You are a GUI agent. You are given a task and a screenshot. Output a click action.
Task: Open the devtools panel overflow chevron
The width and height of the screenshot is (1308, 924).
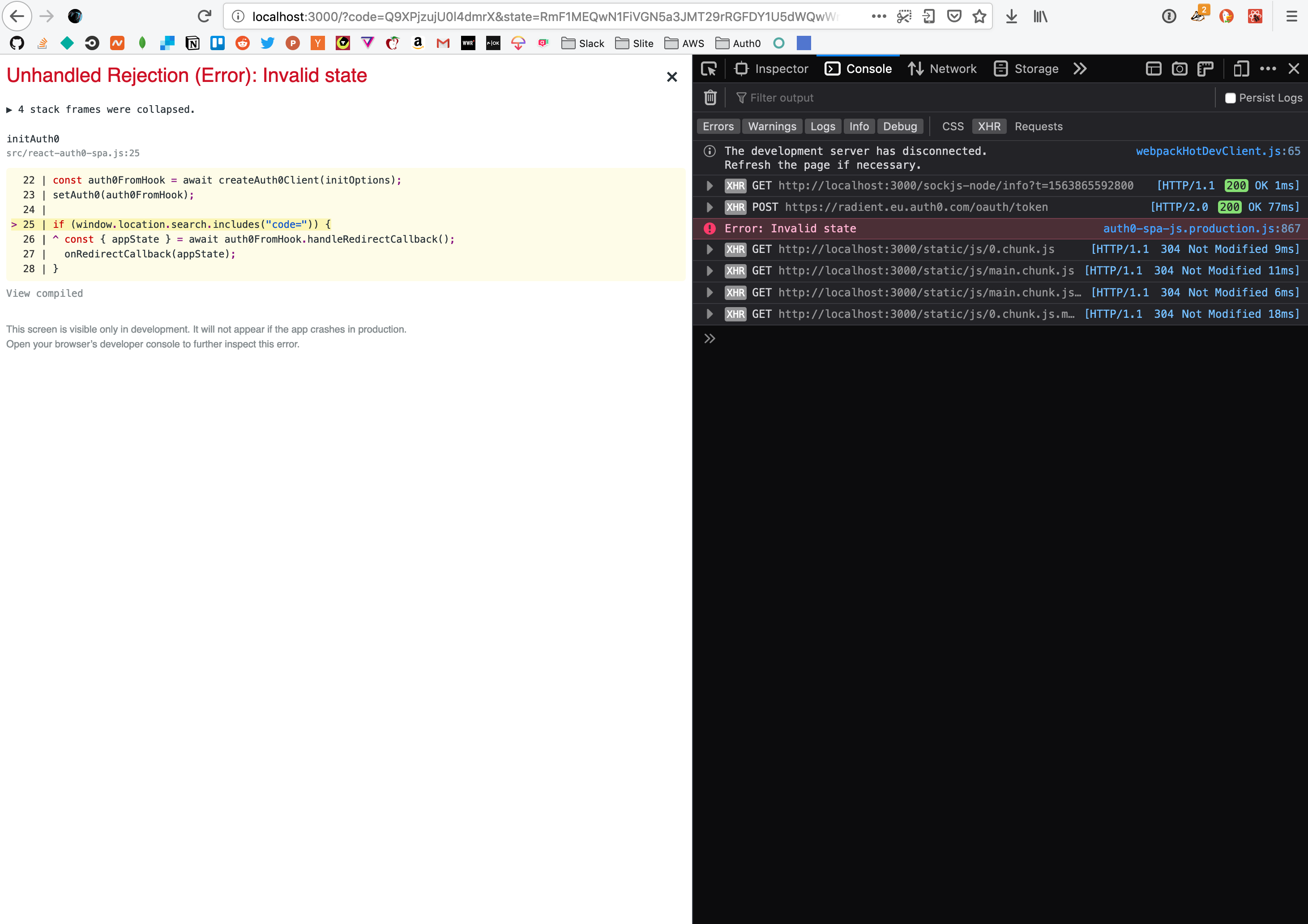click(1080, 68)
